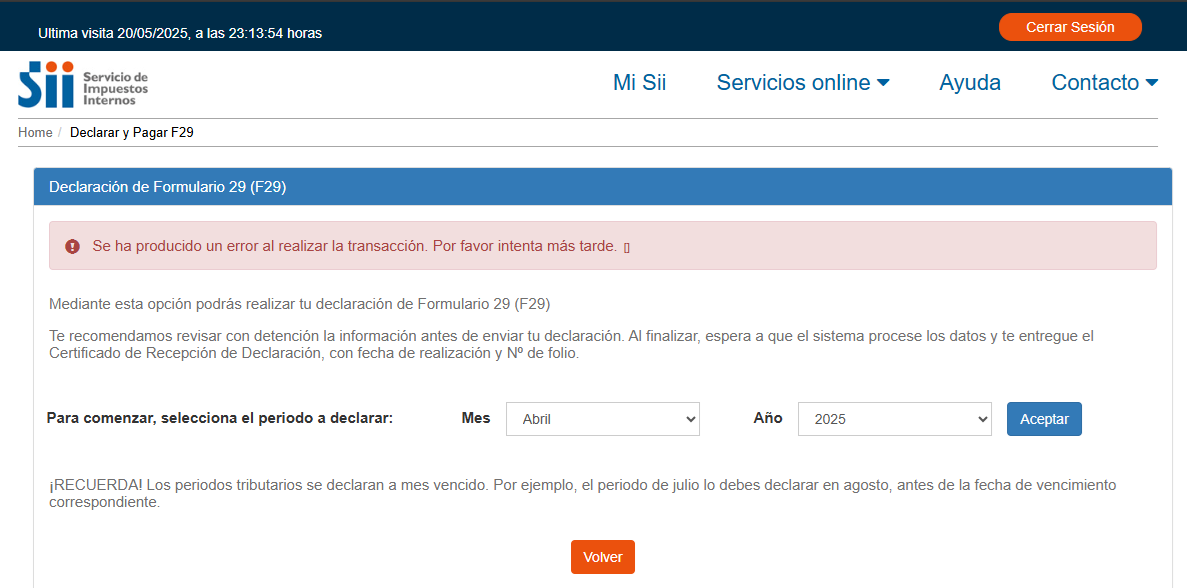Click 'Te recomendamos revisar con detención' paragraph

point(572,344)
